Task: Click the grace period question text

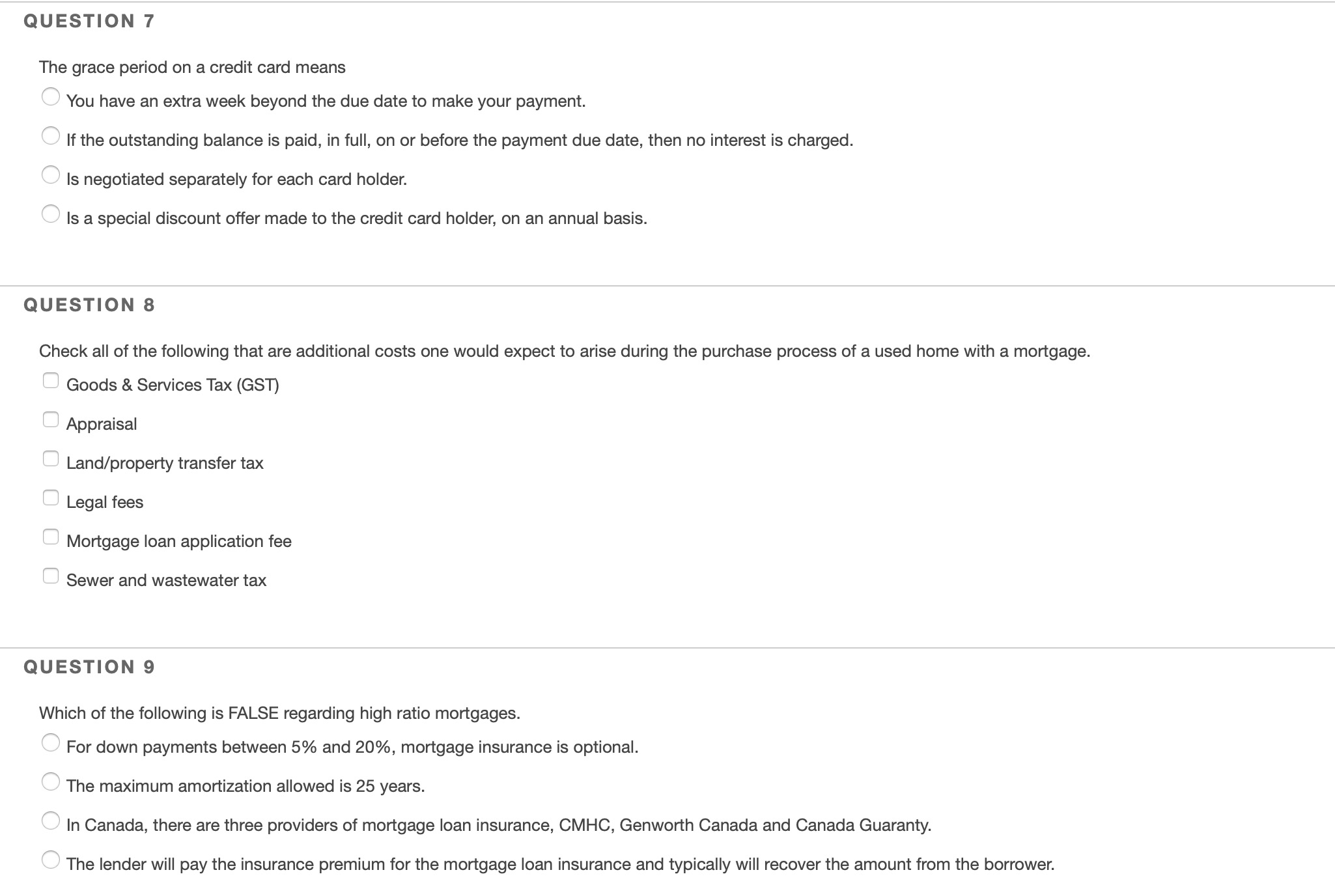Action: [x=192, y=67]
